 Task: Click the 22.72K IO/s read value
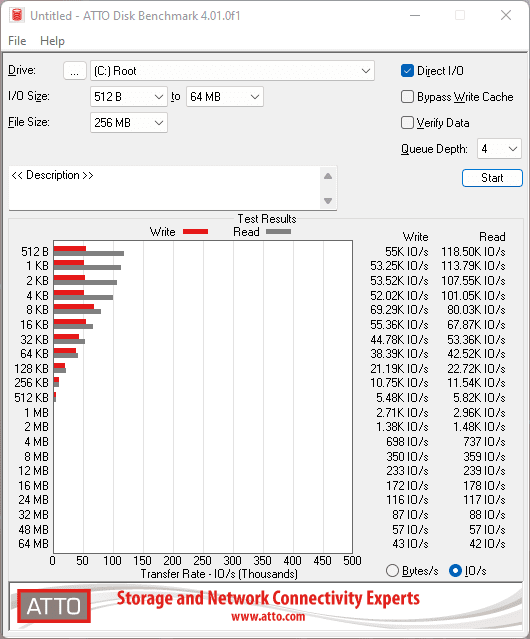click(x=476, y=369)
